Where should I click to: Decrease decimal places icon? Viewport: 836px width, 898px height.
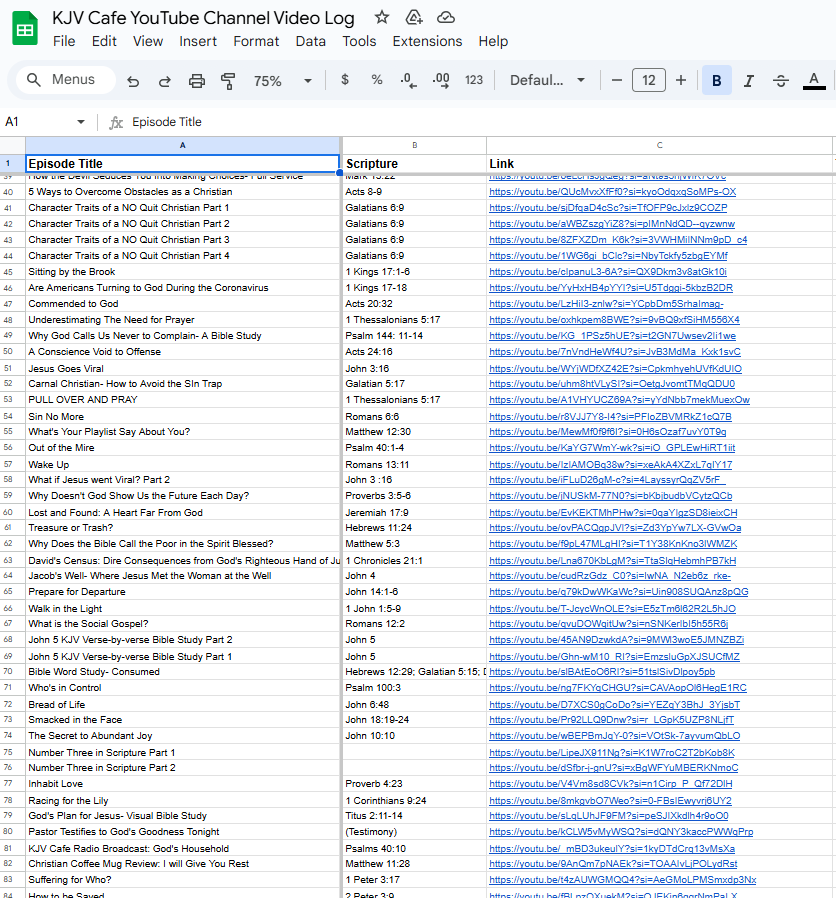(x=408, y=80)
